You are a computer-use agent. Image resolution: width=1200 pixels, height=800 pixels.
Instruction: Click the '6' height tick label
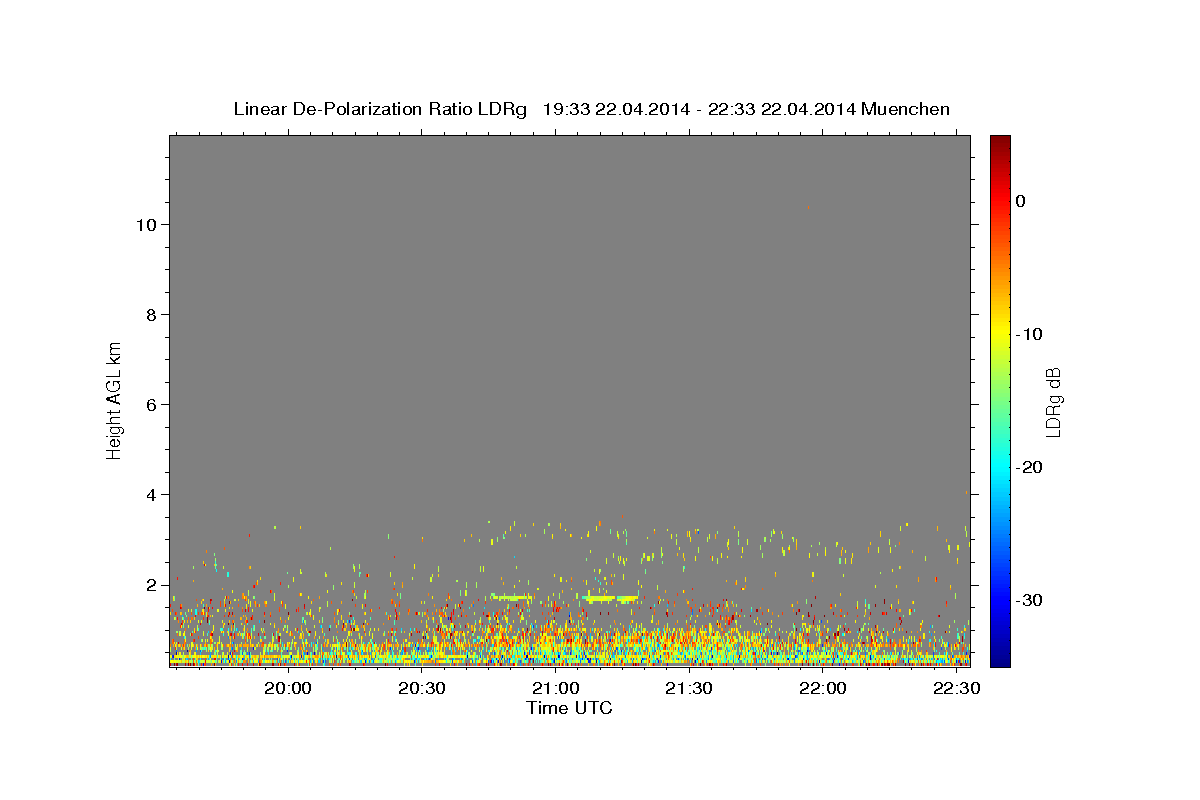pos(152,405)
